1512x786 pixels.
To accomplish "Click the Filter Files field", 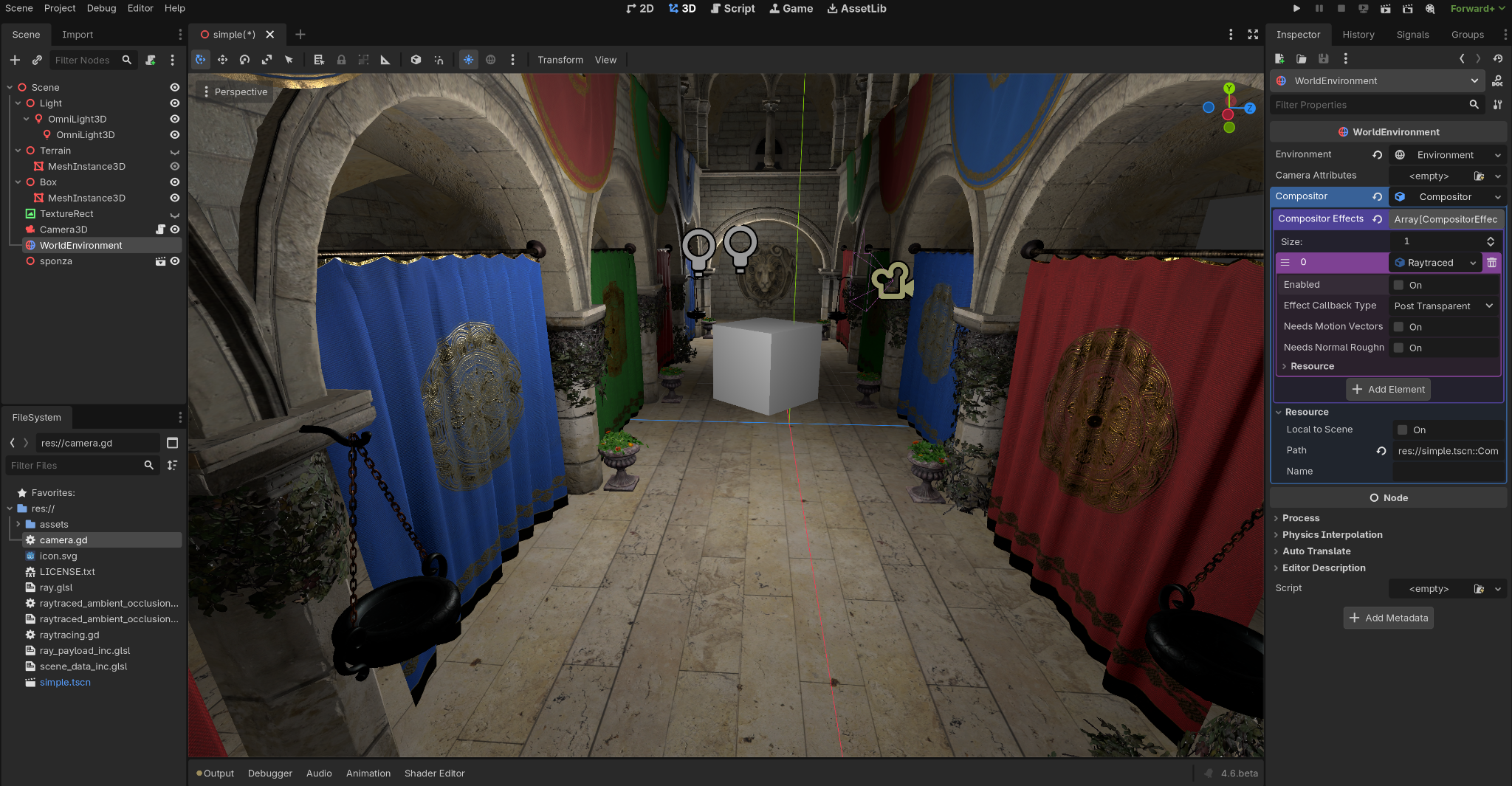I will click(x=82, y=465).
